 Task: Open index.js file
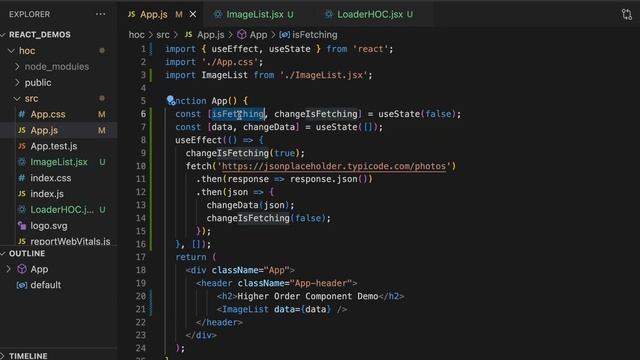[x=47, y=194]
